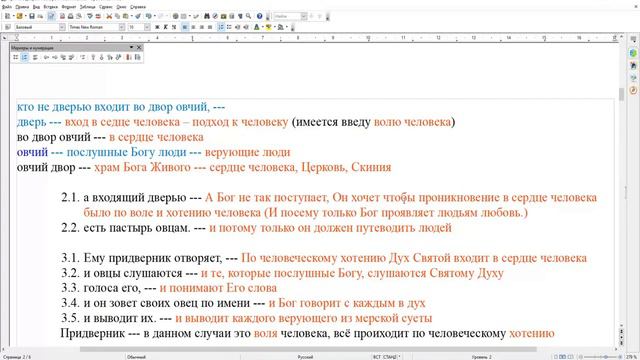Click the zoom slider in status bar
640x360 pixels.
point(600,357)
